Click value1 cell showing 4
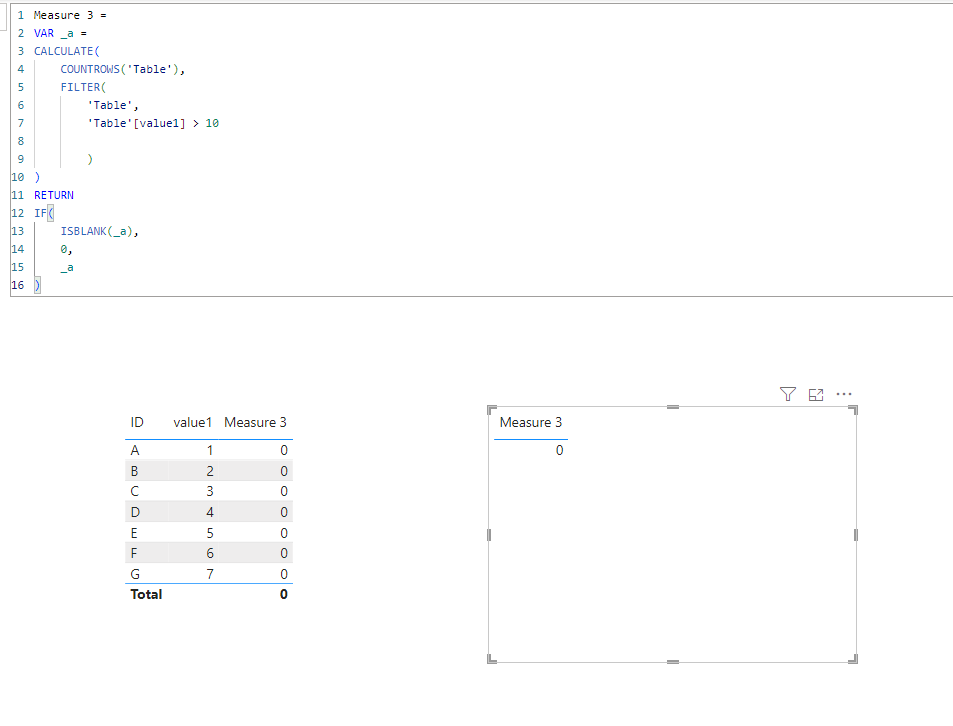 (210, 512)
